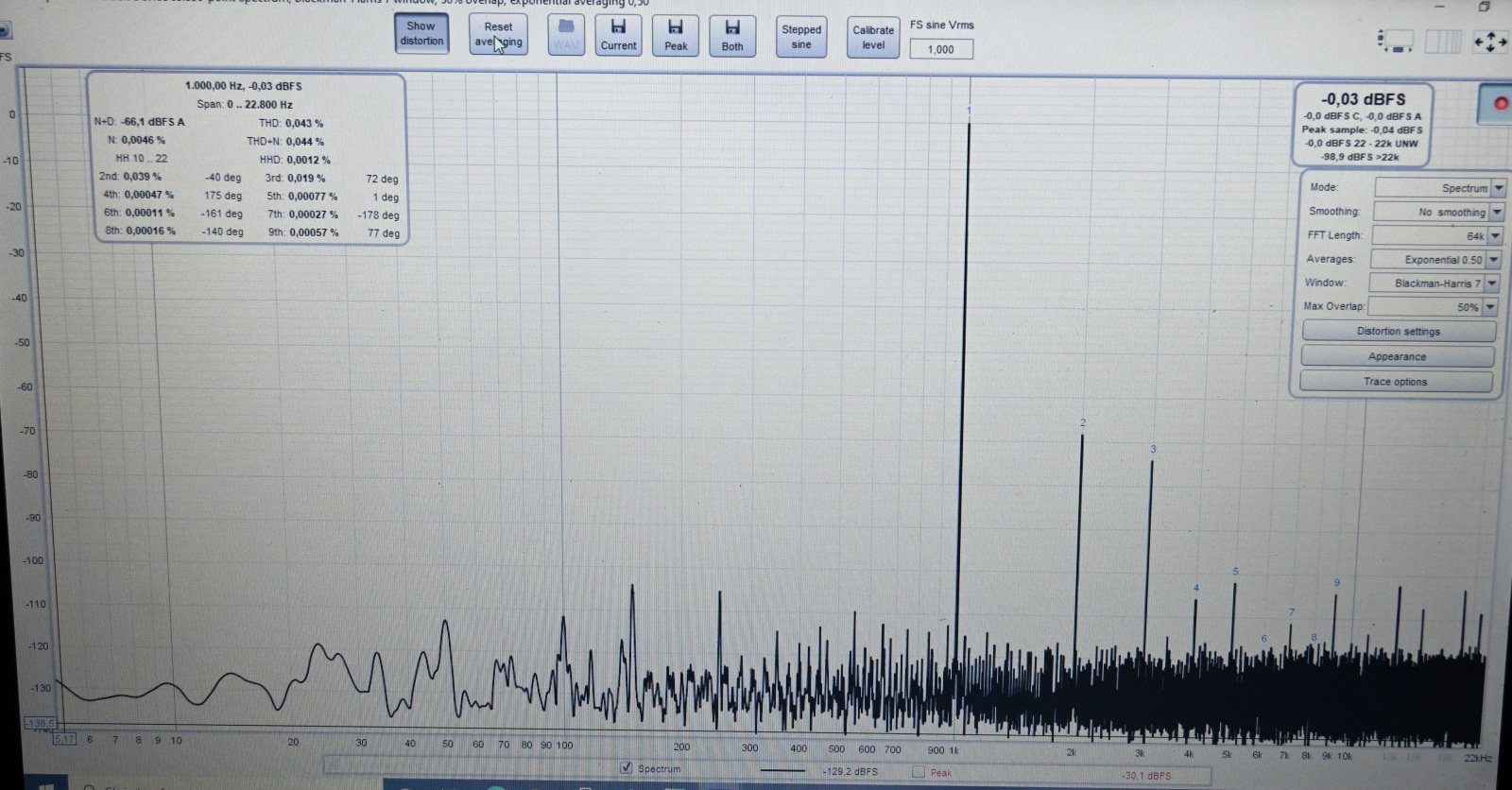Open the Appearance settings
Viewport: 1512px width, 790px height.
pos(1397,356)
